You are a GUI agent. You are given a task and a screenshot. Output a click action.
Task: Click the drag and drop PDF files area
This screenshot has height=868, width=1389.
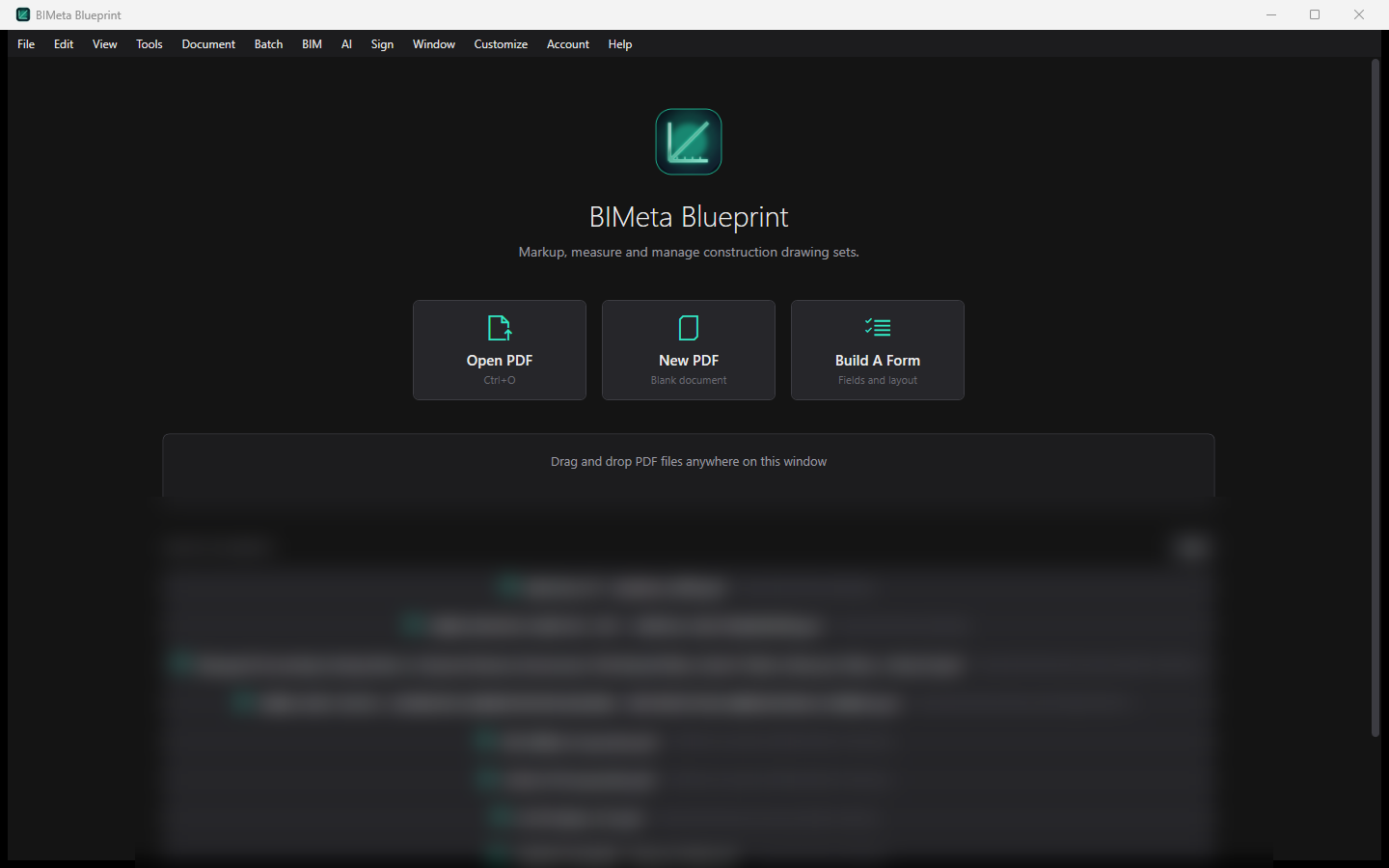pyautogui.click(x=689, y=465)
